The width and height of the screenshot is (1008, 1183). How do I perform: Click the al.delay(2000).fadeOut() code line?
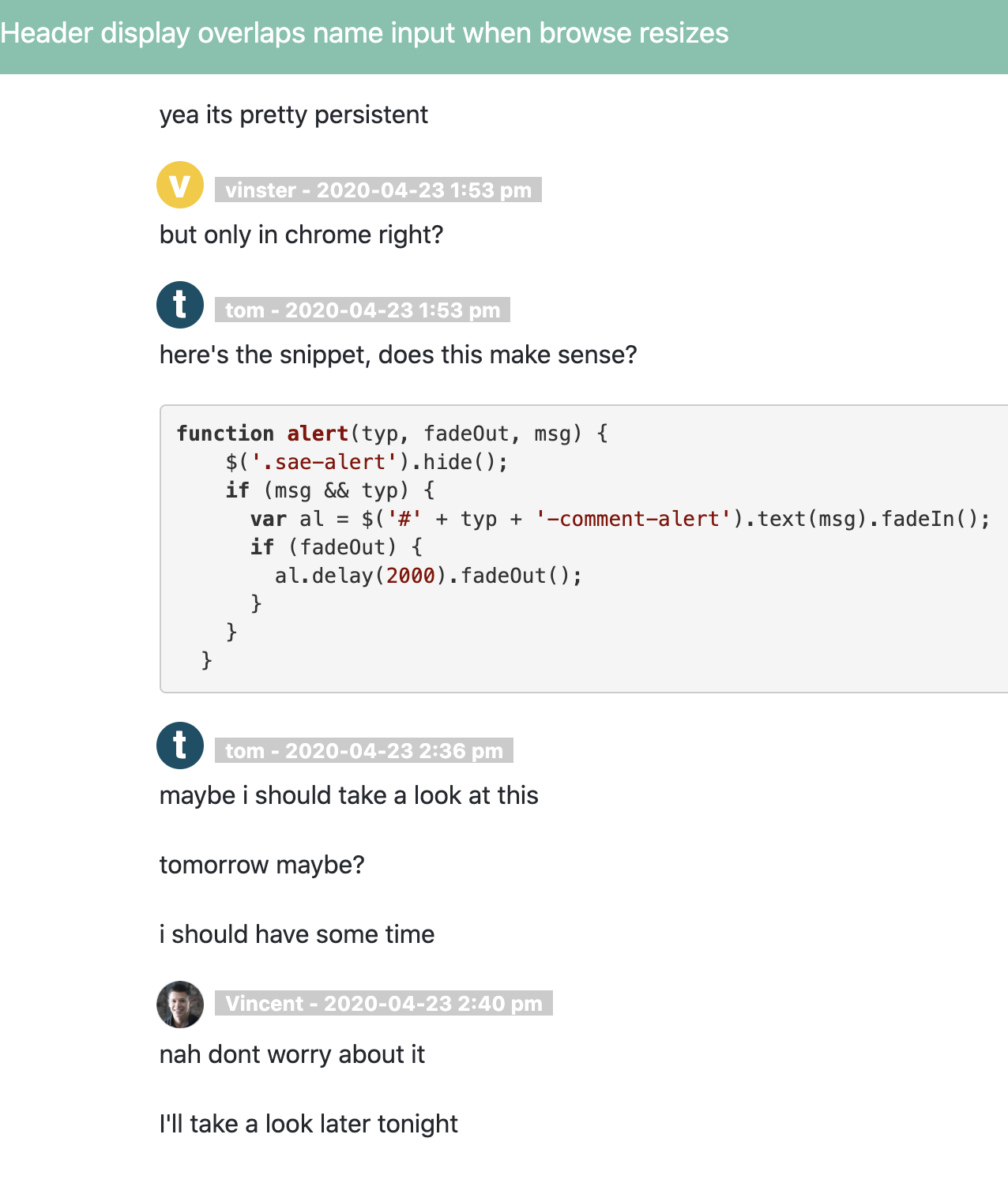428,576
